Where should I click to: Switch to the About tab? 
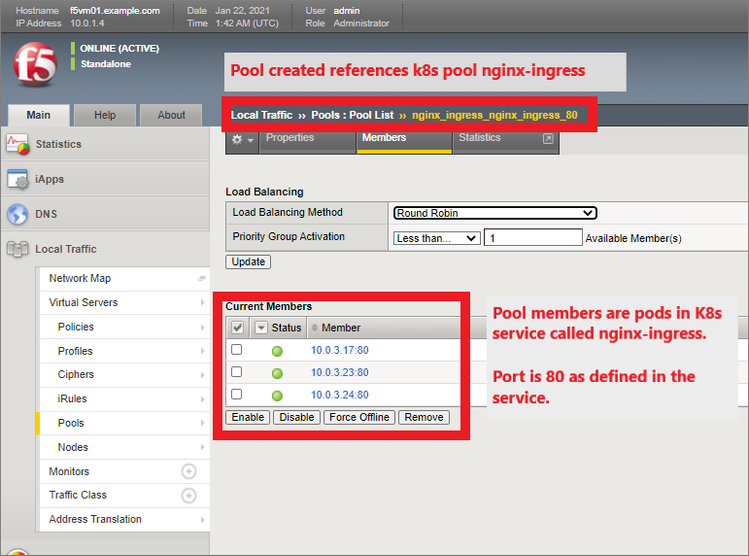[x=171, y=115]
